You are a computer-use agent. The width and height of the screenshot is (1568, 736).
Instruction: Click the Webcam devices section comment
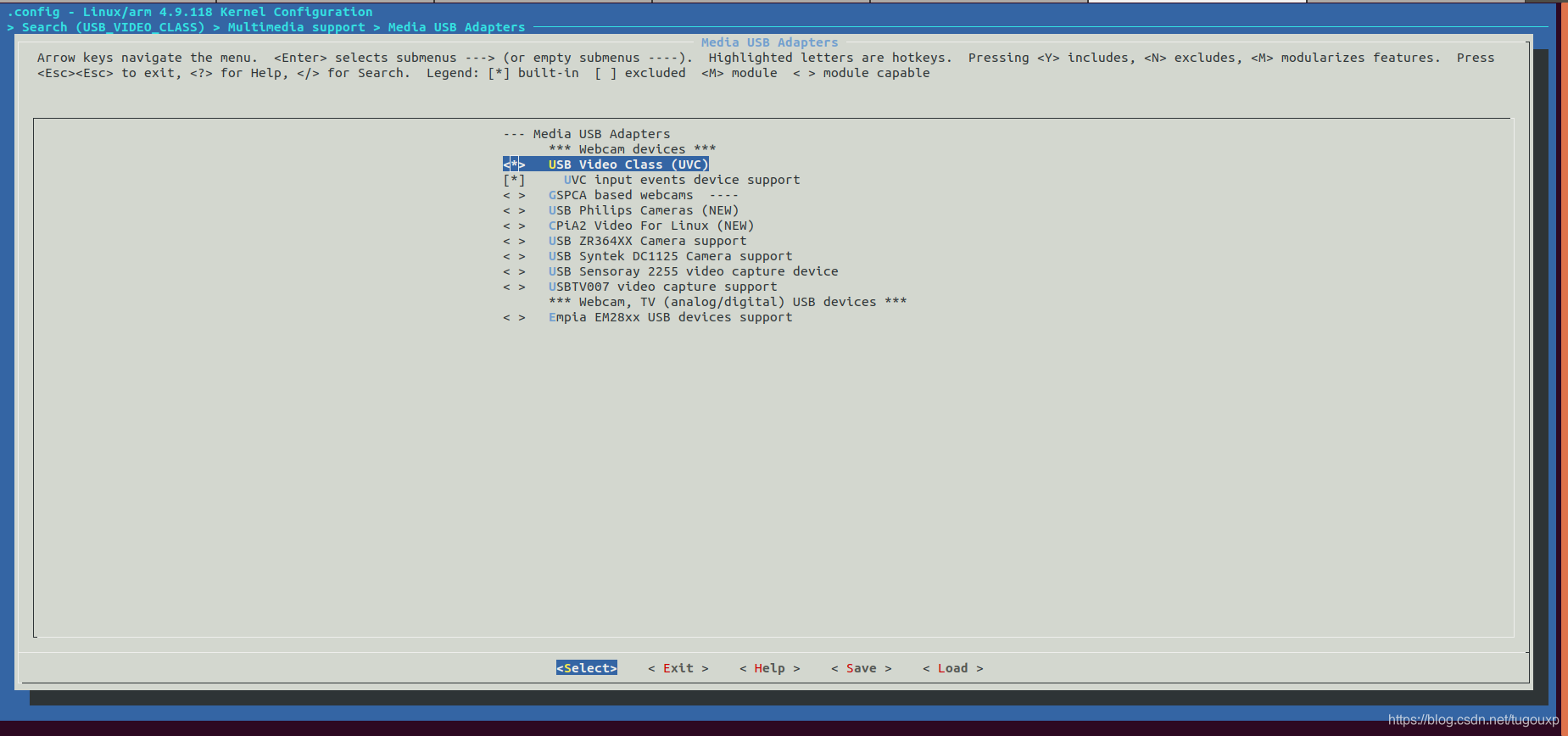[633, 149]
